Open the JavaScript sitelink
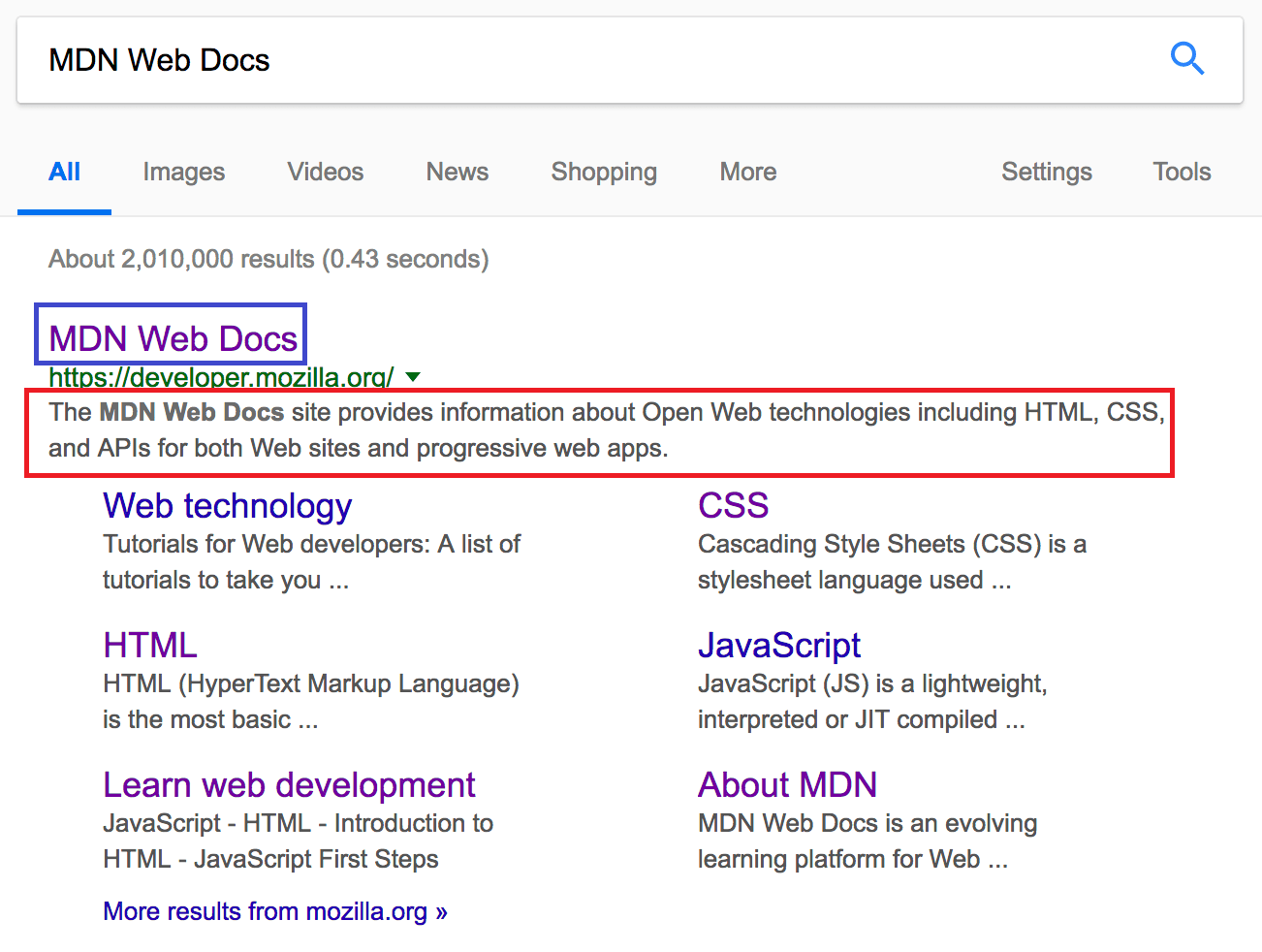Viewport: 1262px width, 952px height. tap(779, 645)
